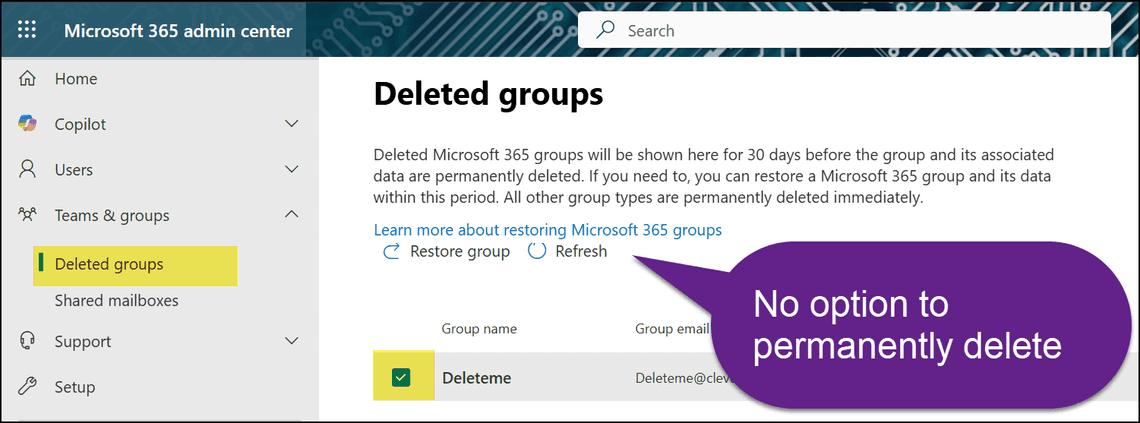Image resolution: width=1140 pixels, height=423 pixels.
Task: Expand the Copilot menu chevron
Action: pos(292,124)
